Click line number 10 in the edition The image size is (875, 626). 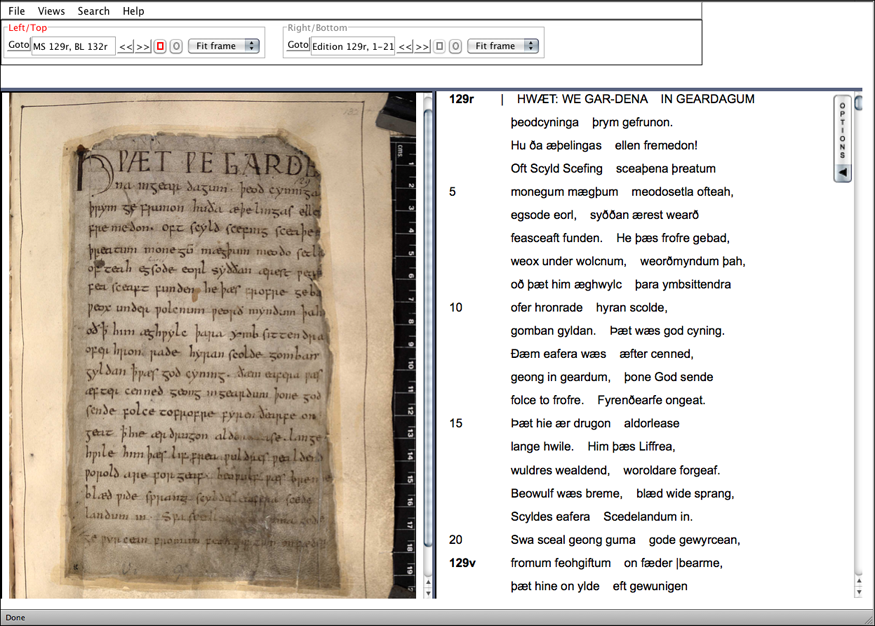456,307
